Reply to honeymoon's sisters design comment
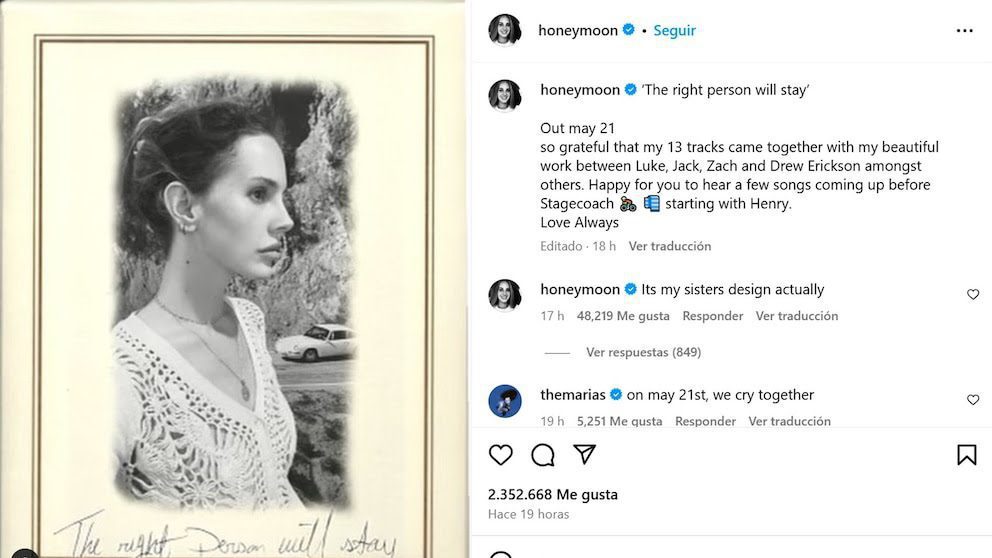The width and height of the screenshot is (992, 558). pyautogui.click(x=712, y=316)
